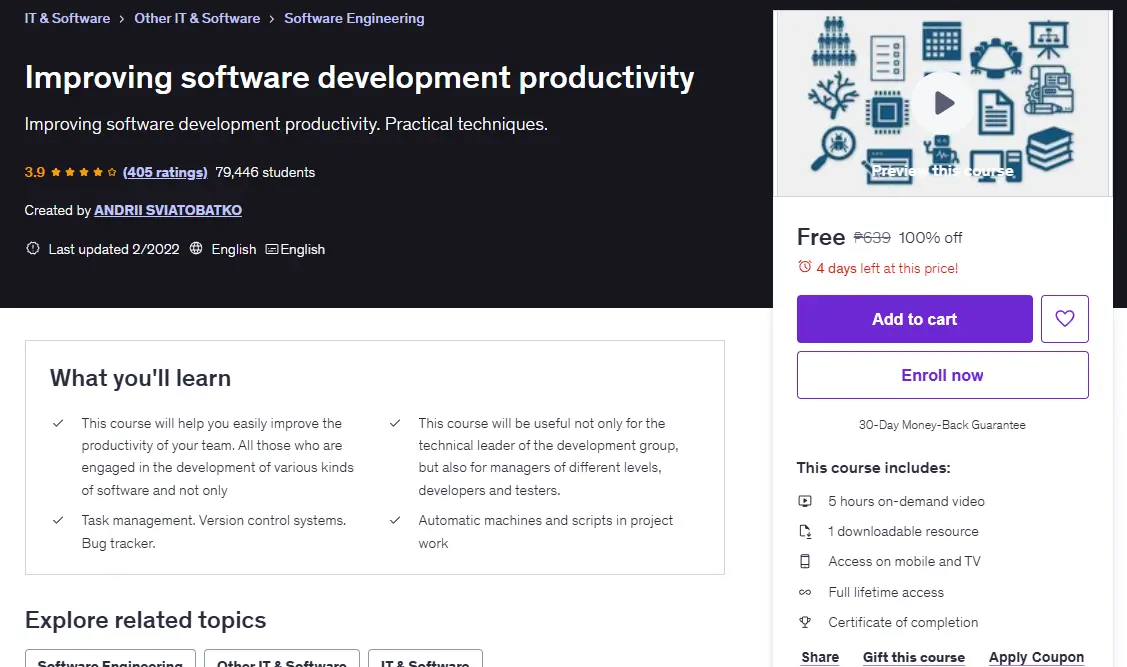Click the Software Engineering related topic chip
The image size is (1127, 667).
tap(110, 660)
